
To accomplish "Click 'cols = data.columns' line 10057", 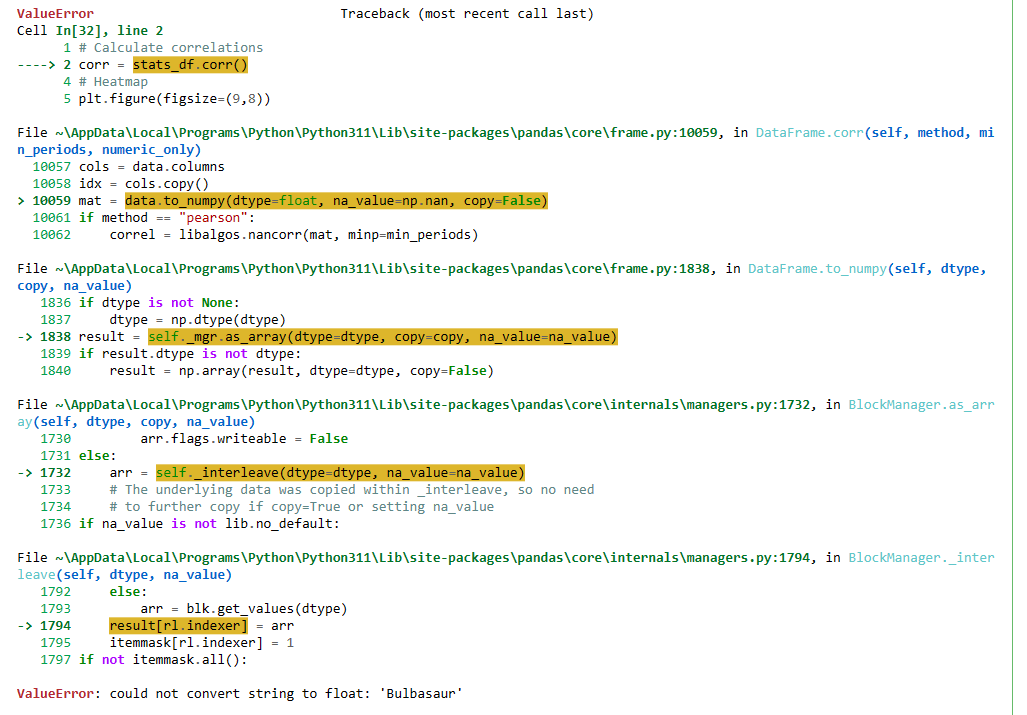I will pyautogui.click(x=152, y=167).
